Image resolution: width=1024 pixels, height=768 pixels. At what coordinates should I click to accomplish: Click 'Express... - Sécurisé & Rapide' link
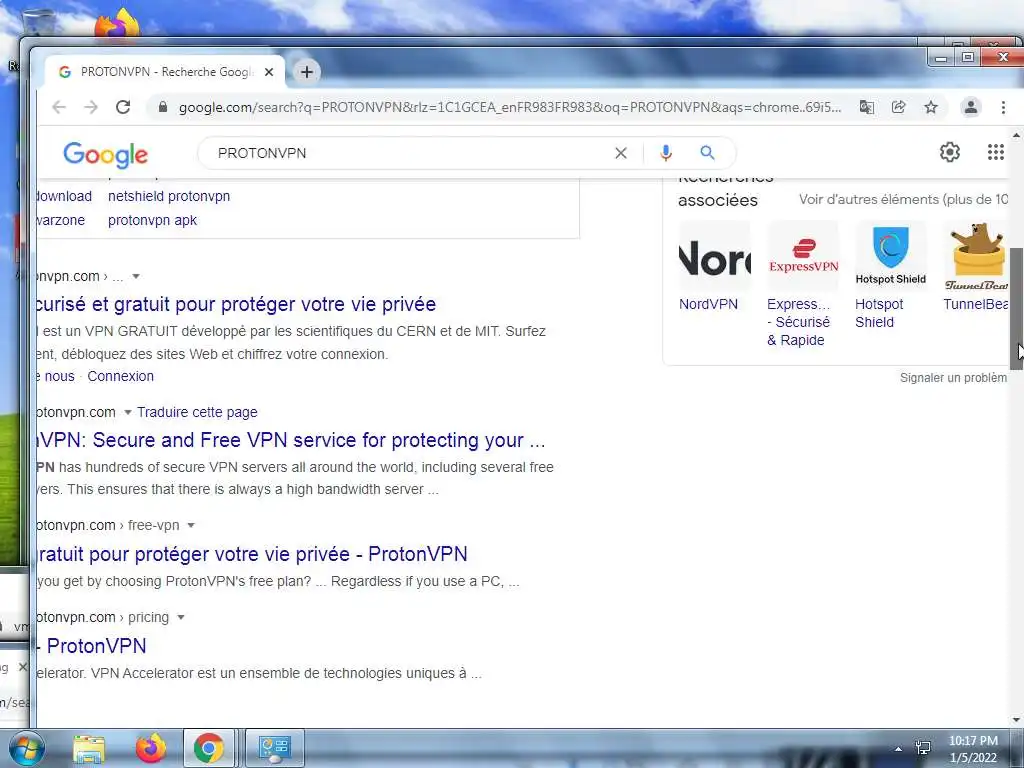click(x=799, y=322)
